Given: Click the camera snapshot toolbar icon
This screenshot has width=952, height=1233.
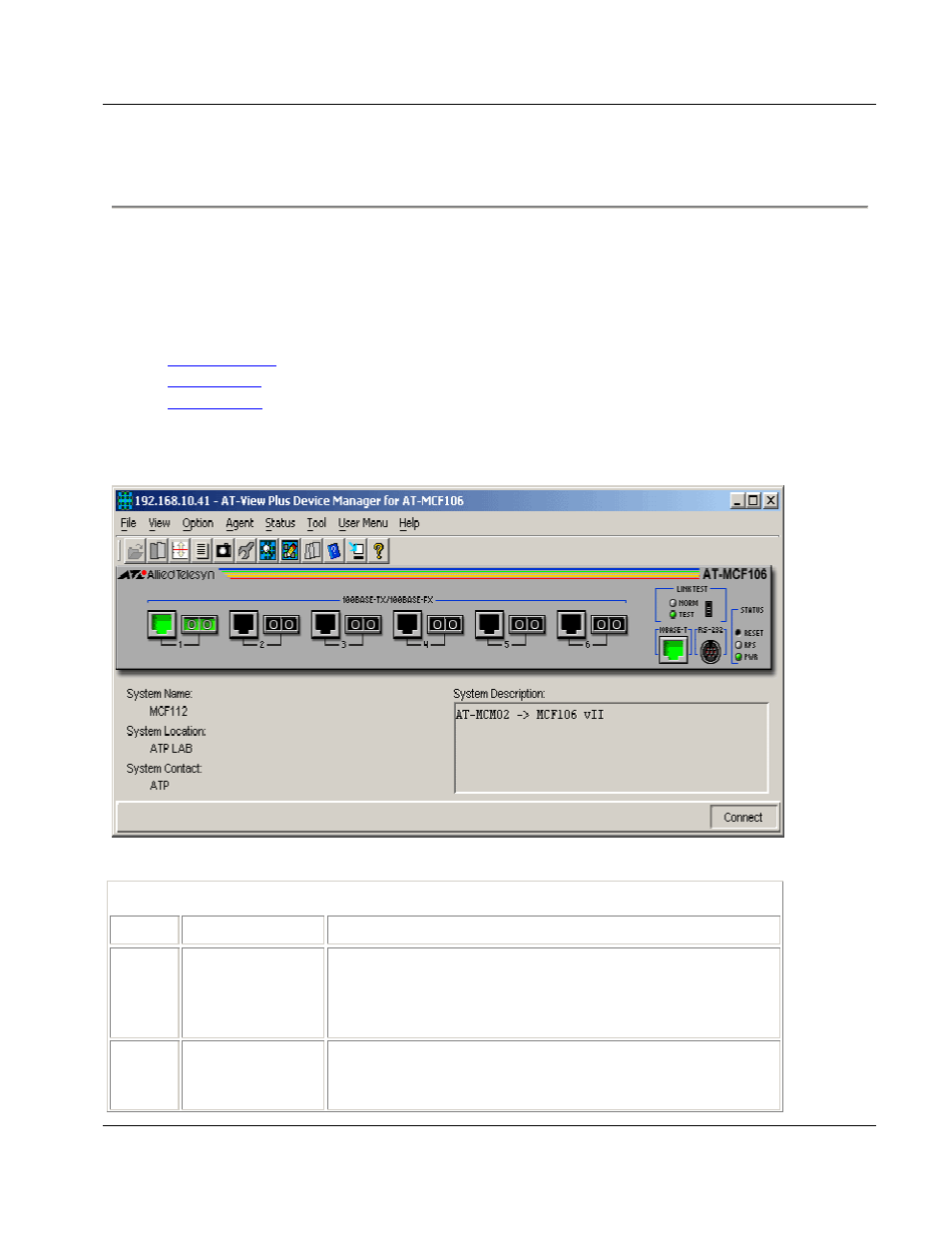Looking at the screenshot, I should (224, 550).
